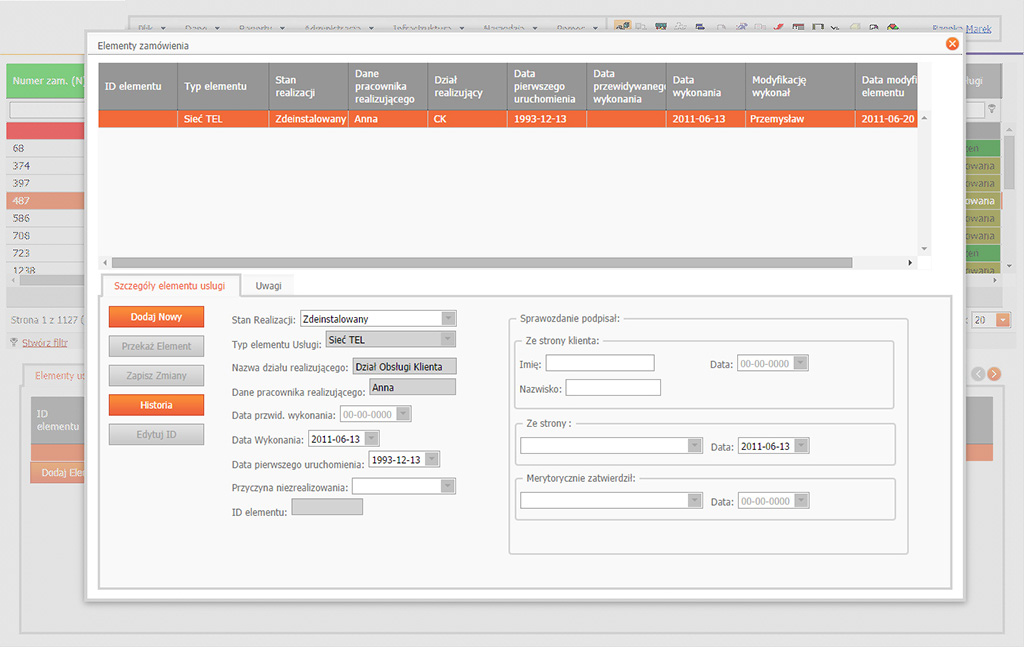Open the Ze strony signer dropdown
The image size is (1024, 647).
click(x=694, y=446)
